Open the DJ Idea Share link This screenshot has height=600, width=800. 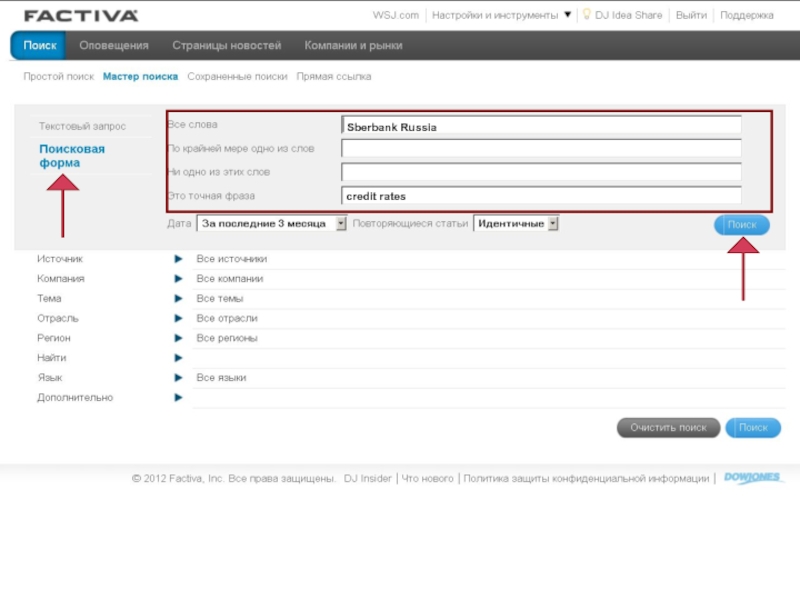click(628, 15)
